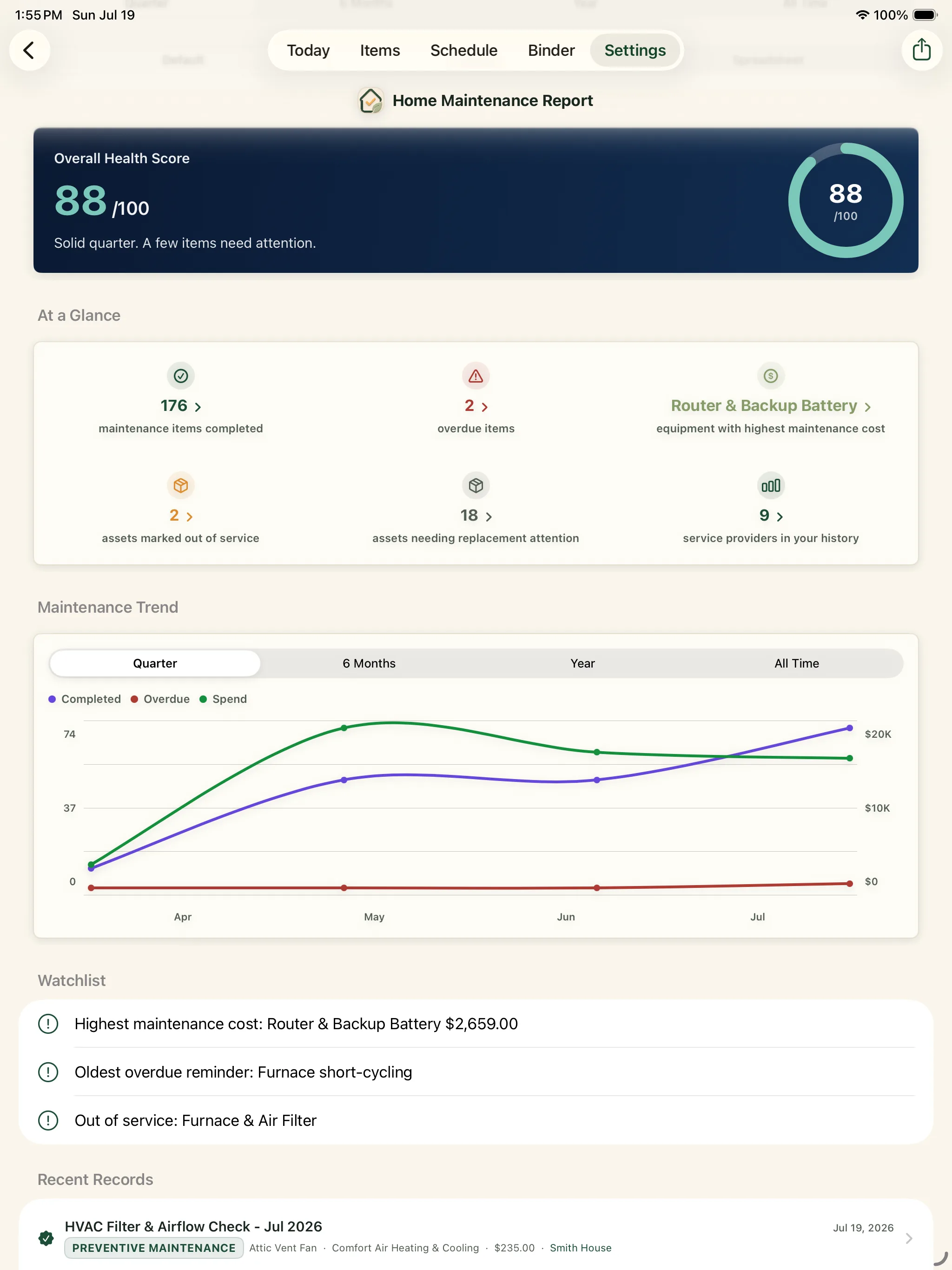This screenshot has width=952, height=1270.
Task: Tap the bar chart service providers icon
Action: (x=771, y=486)
